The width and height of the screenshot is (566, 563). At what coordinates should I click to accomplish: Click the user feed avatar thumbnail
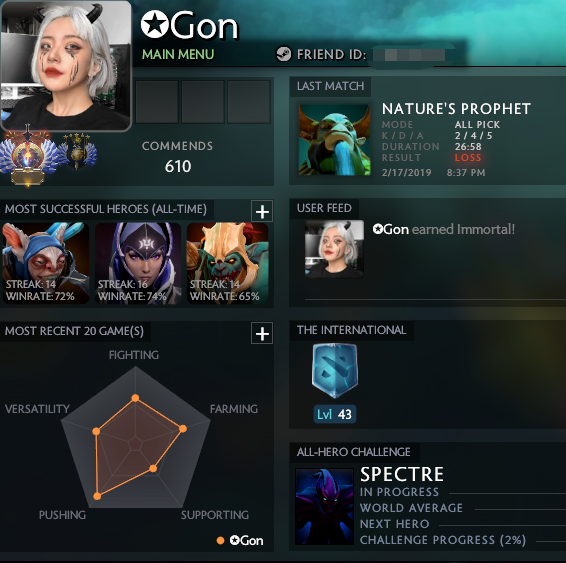coord(334,249)
